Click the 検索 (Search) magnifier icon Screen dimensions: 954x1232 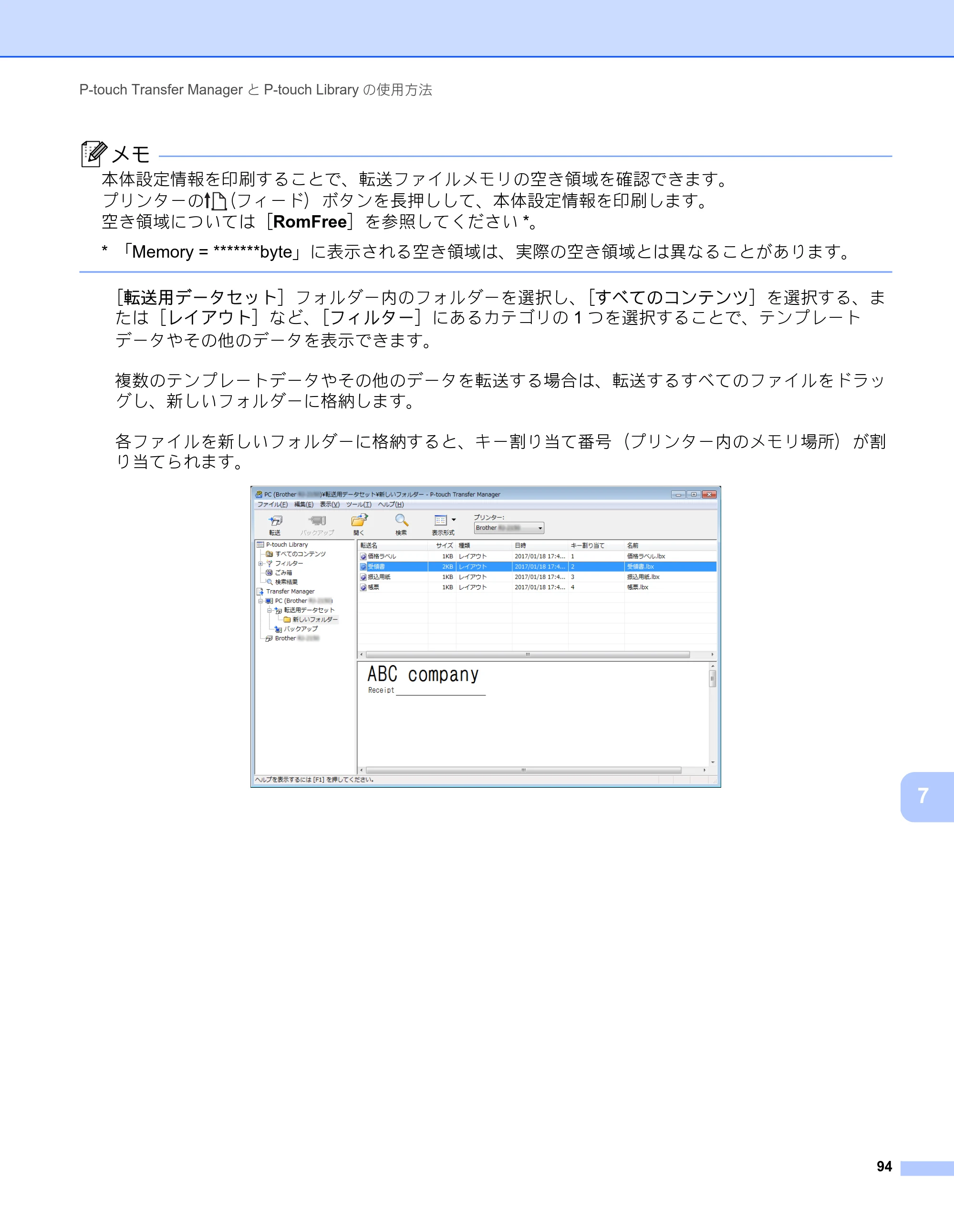click(x=402, y=520)
